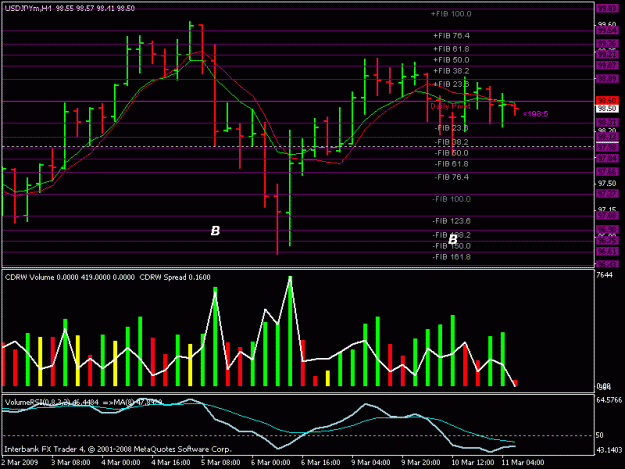This screenshot has width=625, height=469.
Task: Click the 64.5766 RSI scale value
Action: [609, 400]
